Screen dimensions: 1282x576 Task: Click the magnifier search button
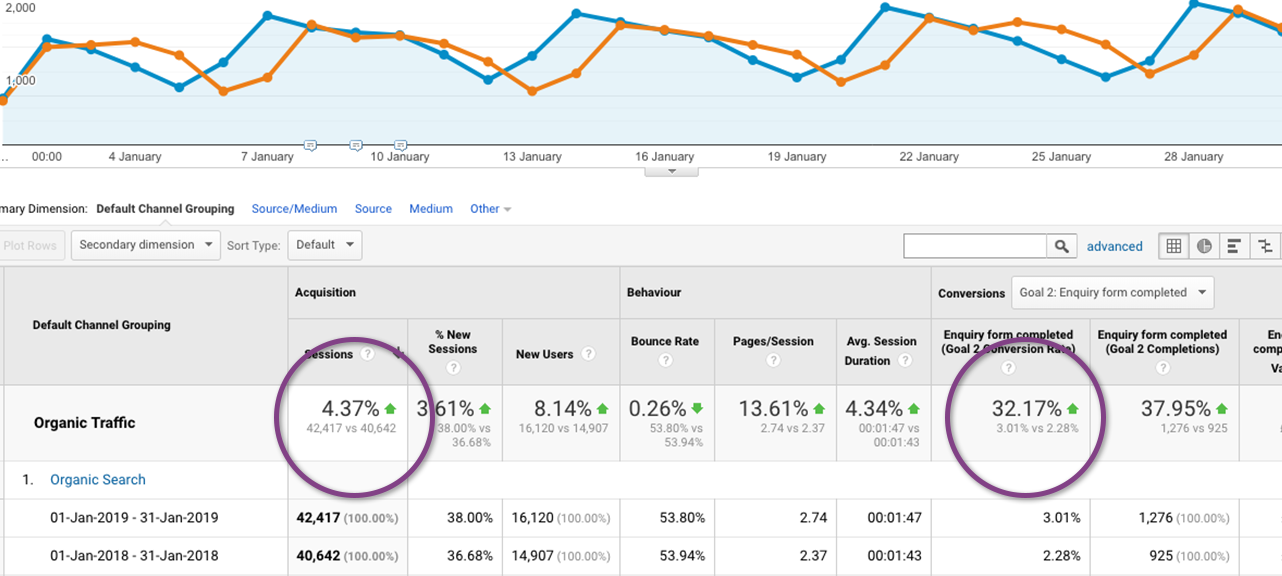click(x=1061, y=246)
